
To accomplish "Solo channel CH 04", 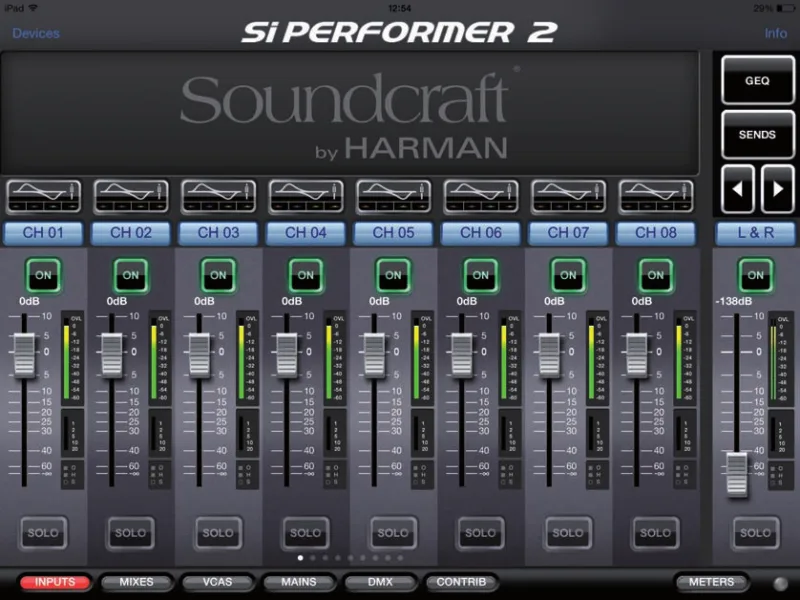I will (306, 533).
